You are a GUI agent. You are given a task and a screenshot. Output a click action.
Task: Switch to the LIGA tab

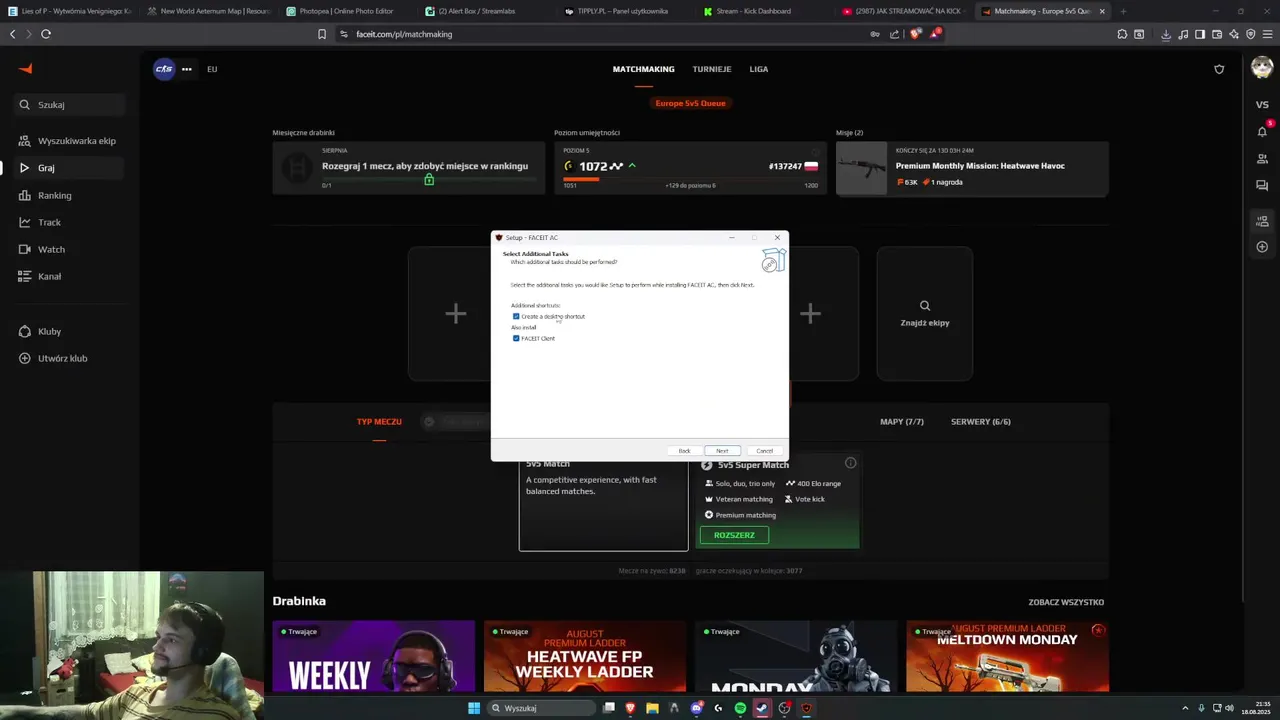[x=759, y=69]
